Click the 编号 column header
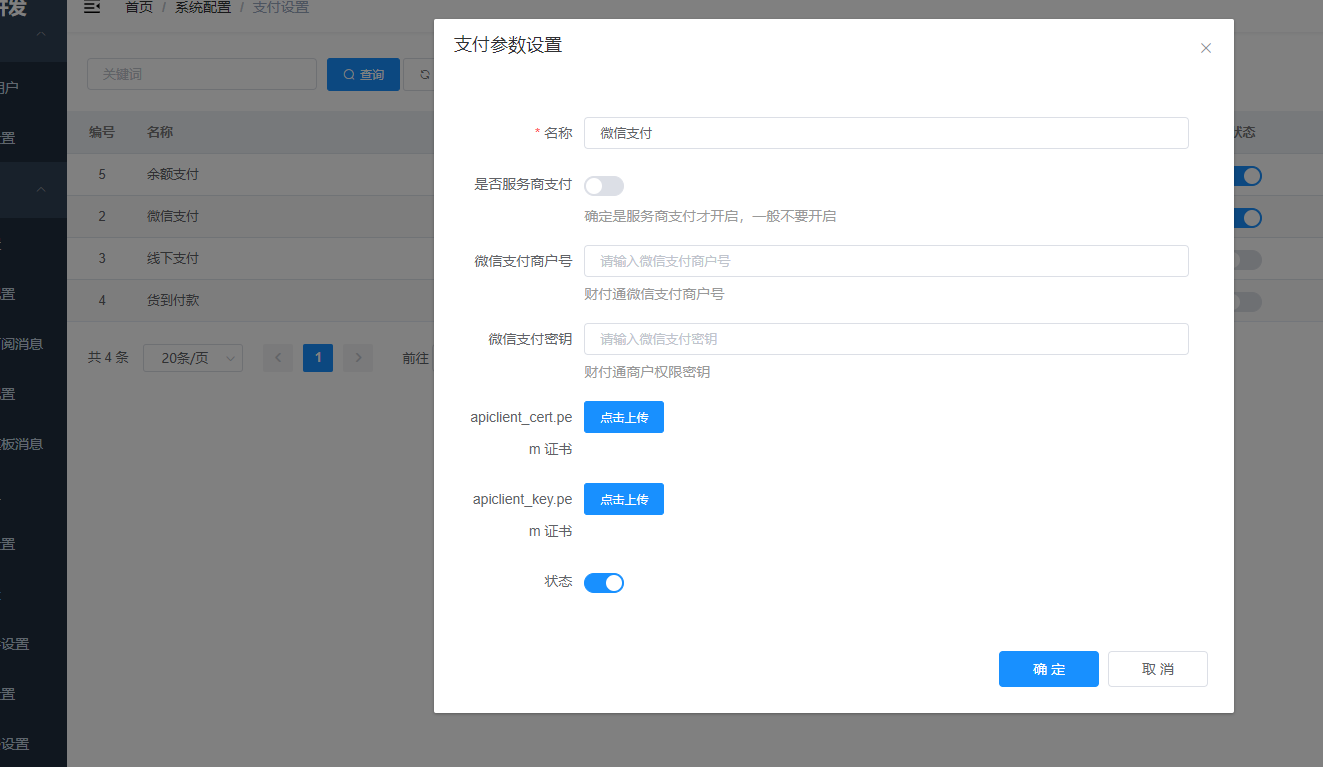 tap(102, 132)
